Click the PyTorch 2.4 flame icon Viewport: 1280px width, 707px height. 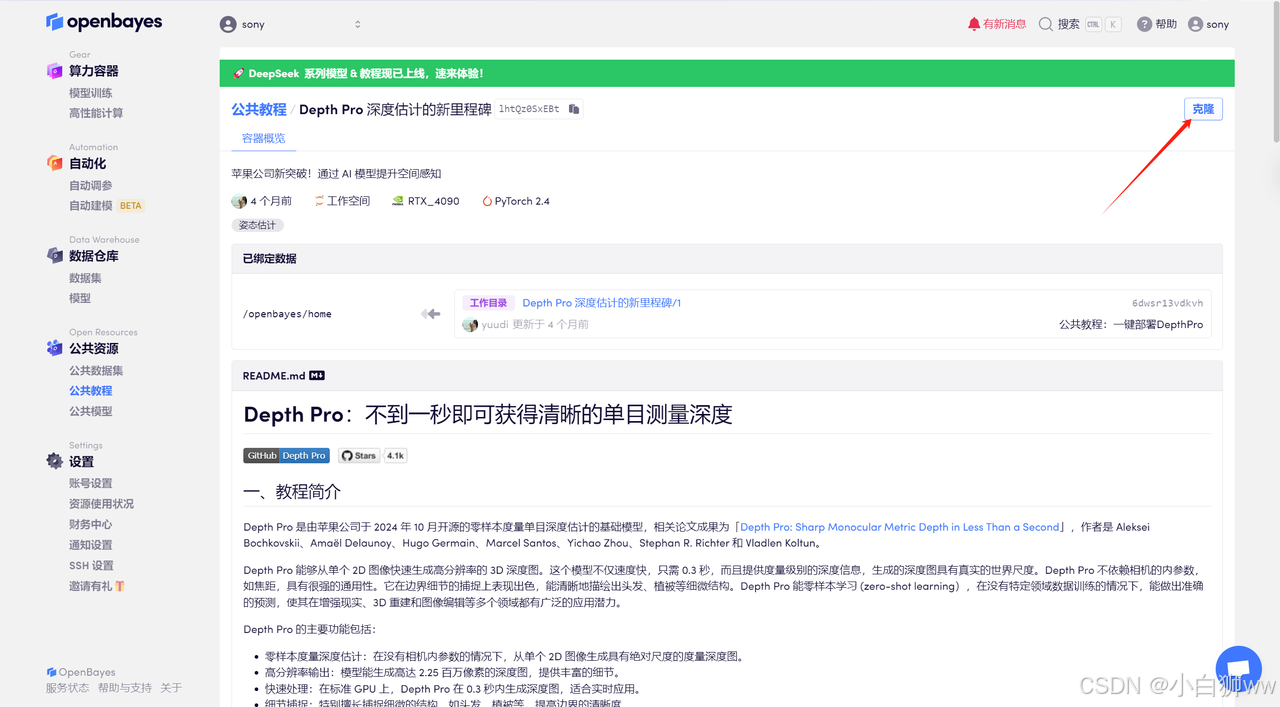[485, 200]
